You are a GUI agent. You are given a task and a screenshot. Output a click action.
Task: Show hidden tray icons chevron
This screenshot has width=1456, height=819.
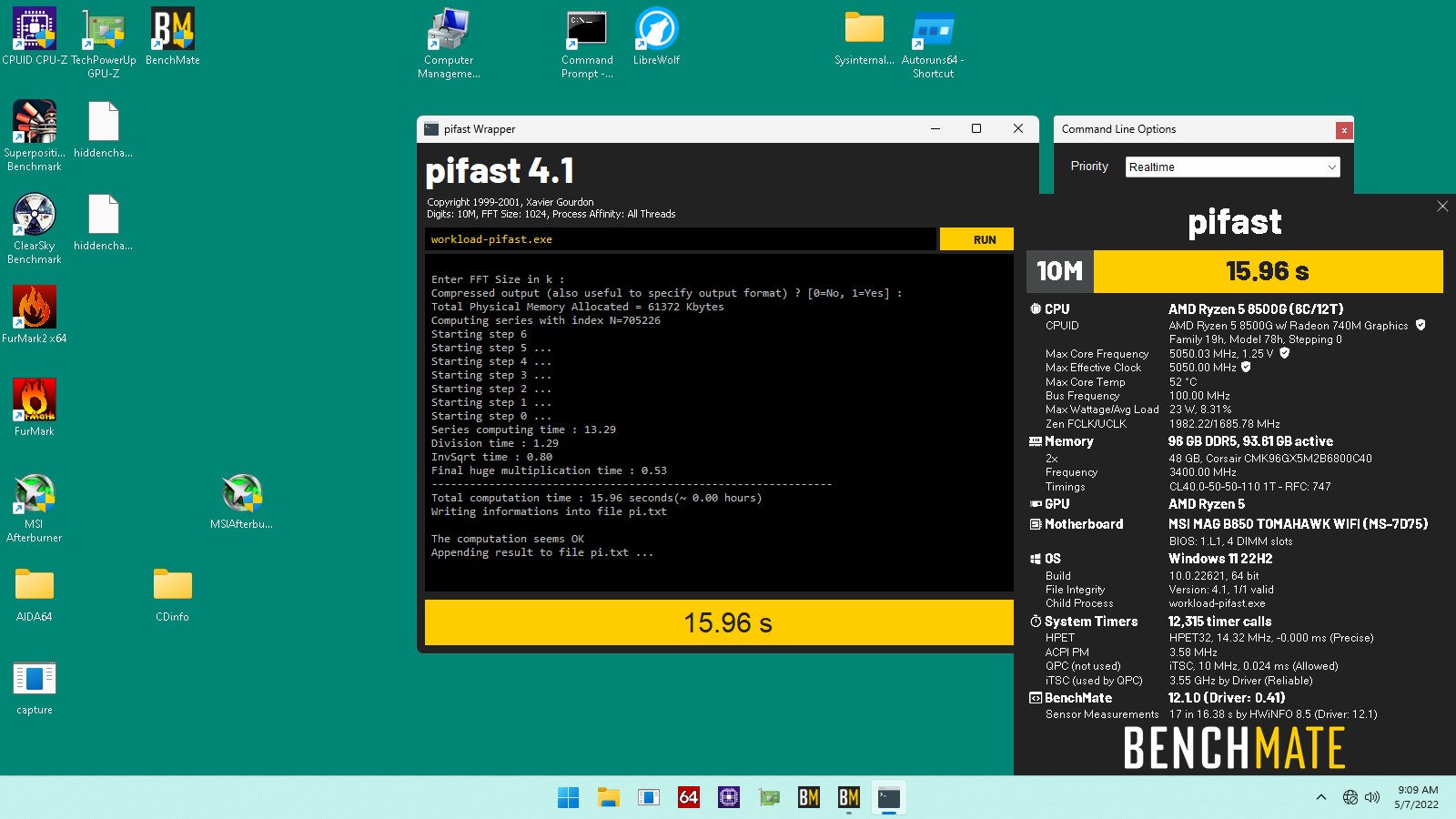click(x=1321, y=797)
